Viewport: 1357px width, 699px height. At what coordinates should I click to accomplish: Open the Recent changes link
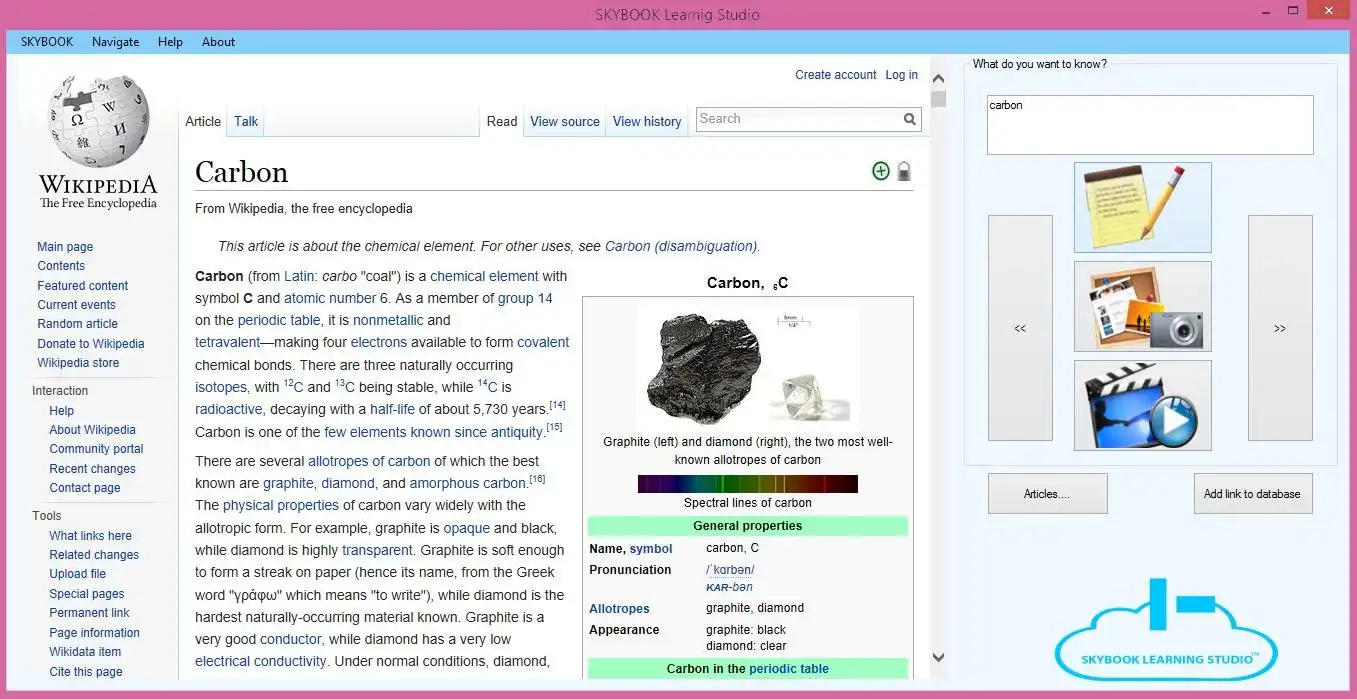pos(92,469)
